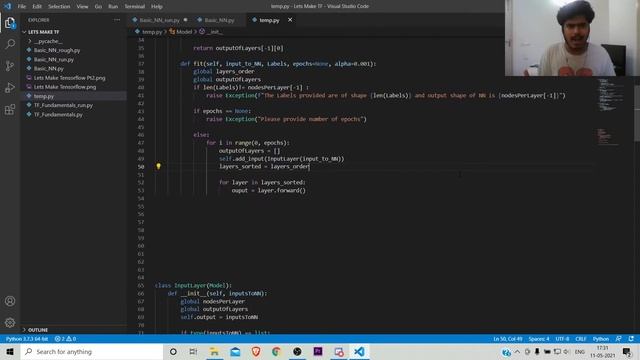Open the Explorer view in activity bar

tap(10, 23)
